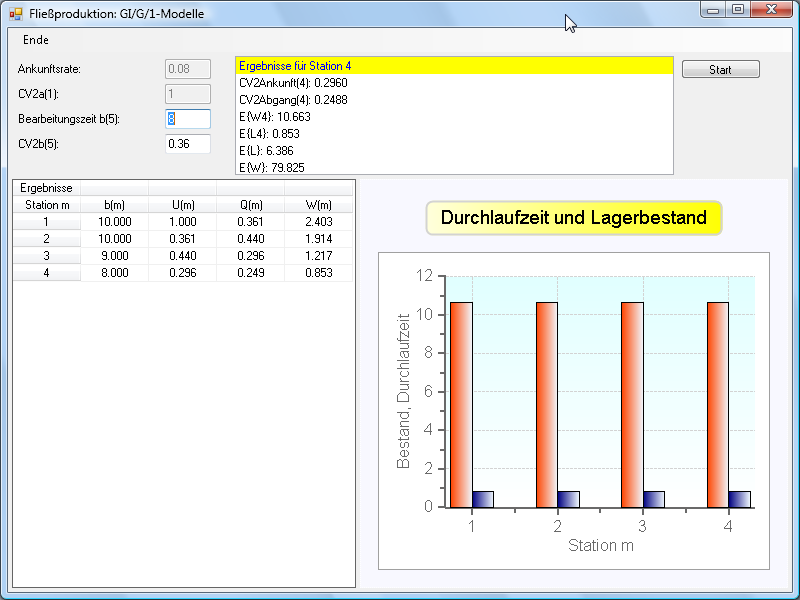
Task: Click the blue bar for Station 4
Action: click(x=739, y=499)
